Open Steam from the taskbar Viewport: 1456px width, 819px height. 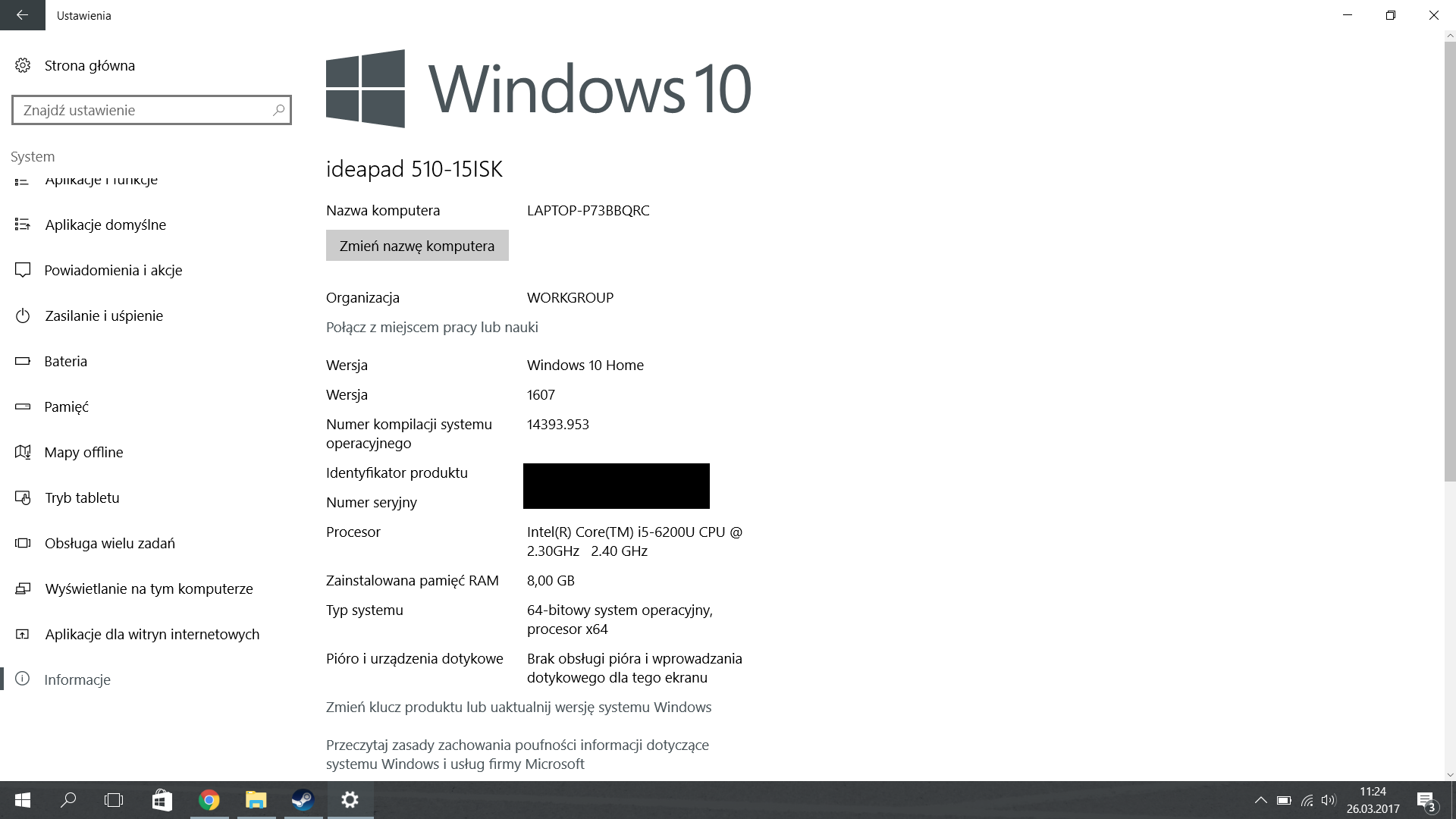pyautogui.click(x=303, y=800)
